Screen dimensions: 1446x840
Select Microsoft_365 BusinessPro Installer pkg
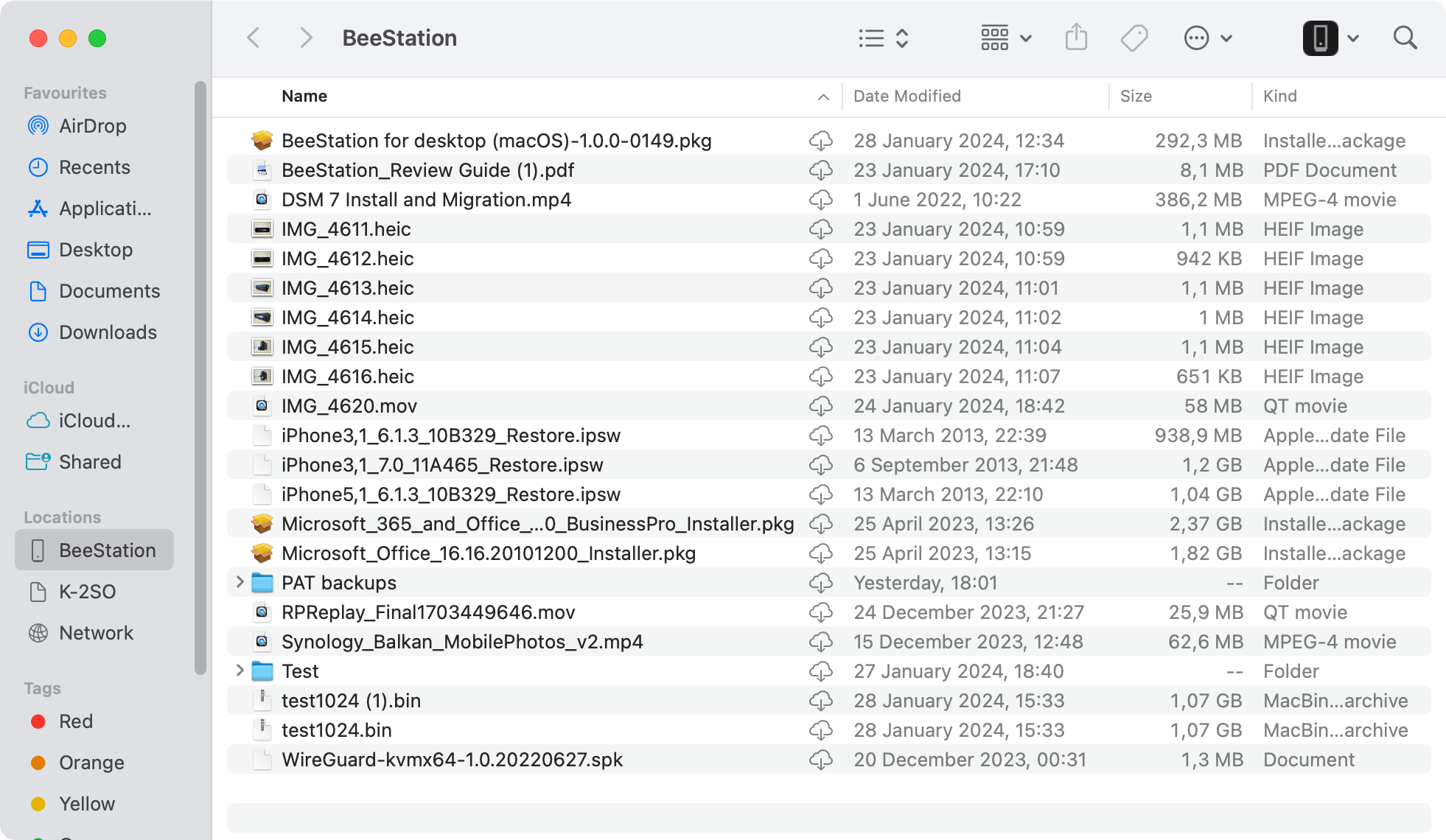[x=829, y=523]
